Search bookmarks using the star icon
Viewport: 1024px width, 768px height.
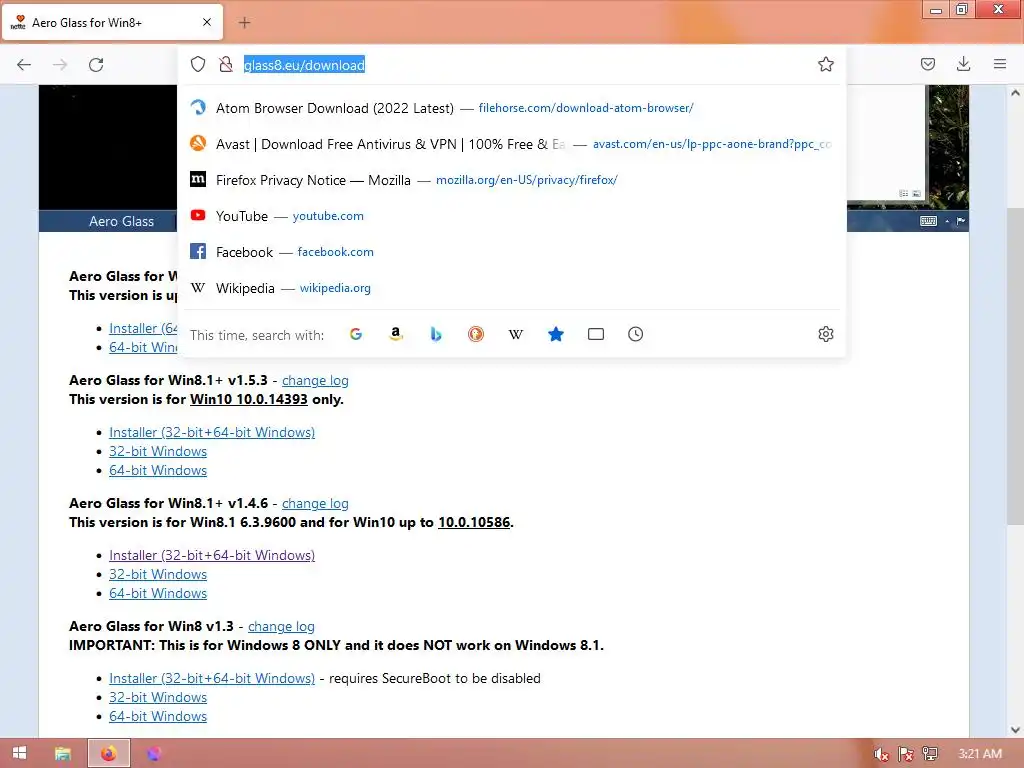(x=556, y=334)
